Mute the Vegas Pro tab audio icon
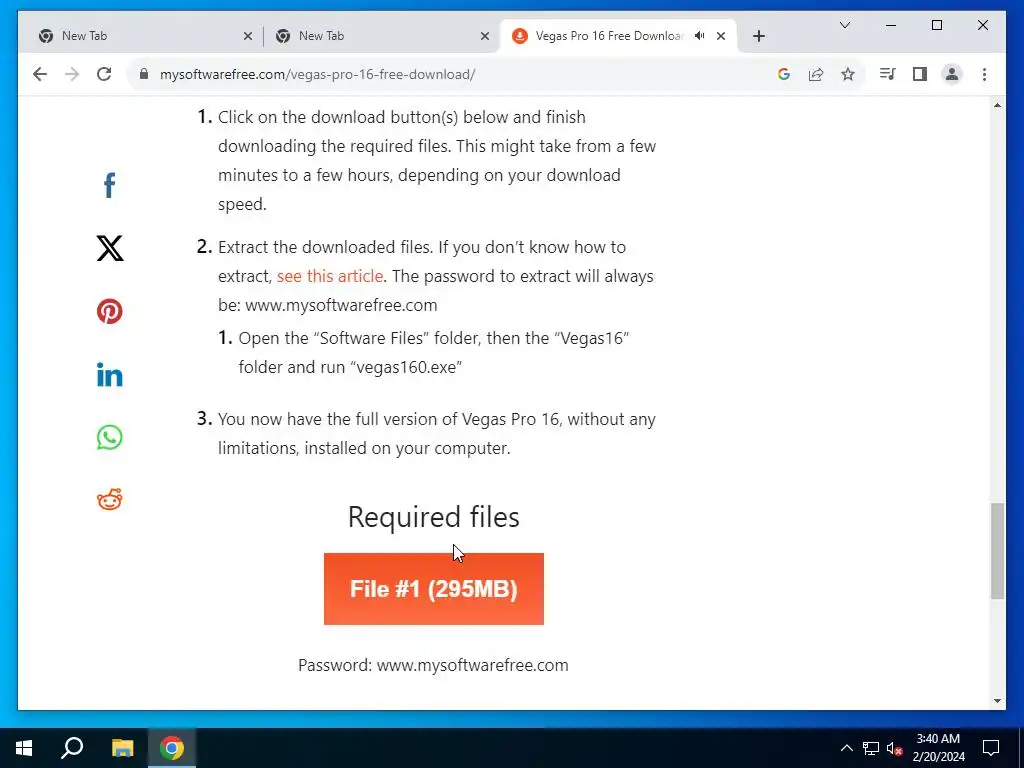The height and width of the screenshot is (768, 1024). click(699, 36)
